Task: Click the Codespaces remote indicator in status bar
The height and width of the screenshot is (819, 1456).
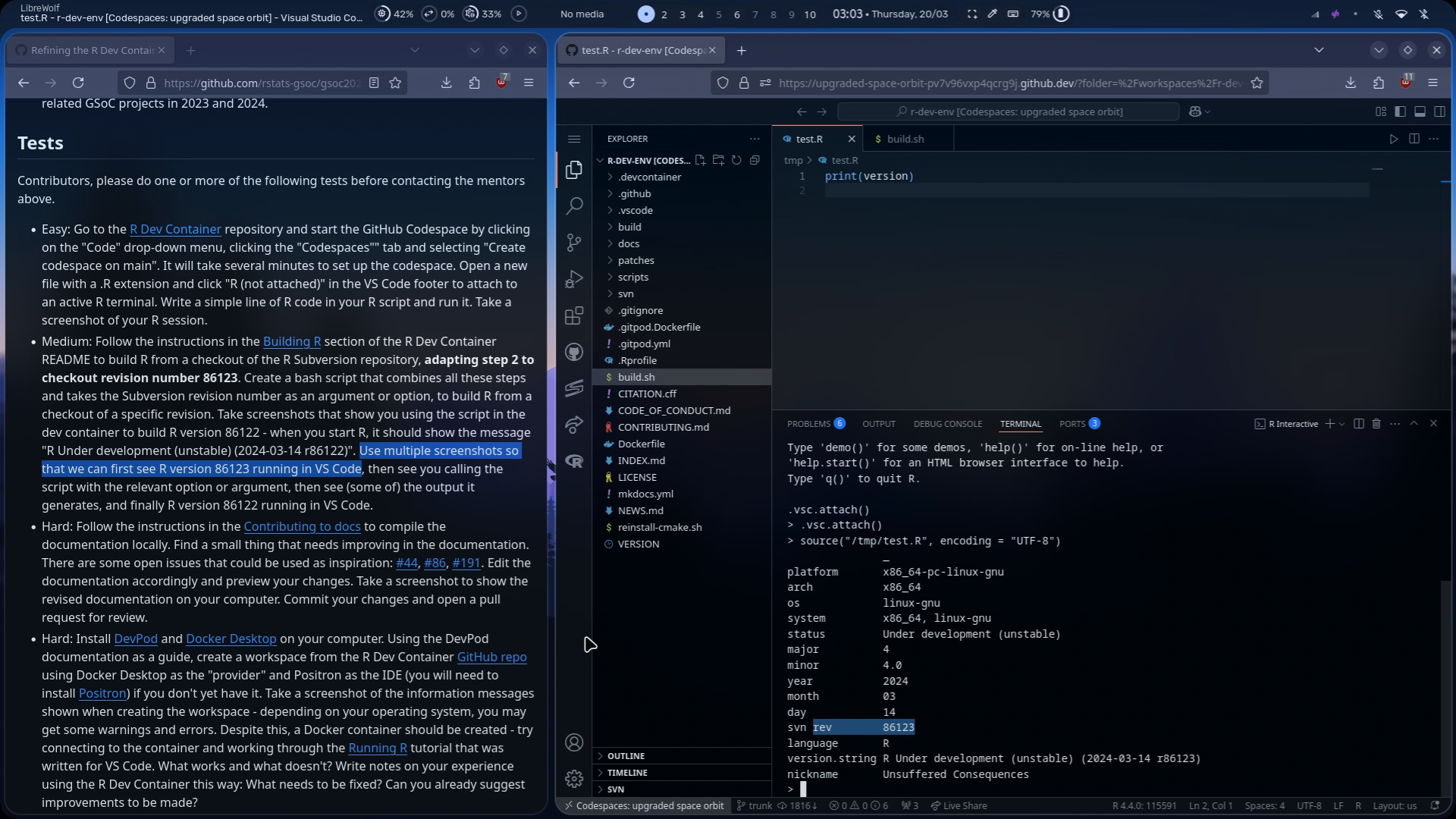Action: (x=643, y=805)
